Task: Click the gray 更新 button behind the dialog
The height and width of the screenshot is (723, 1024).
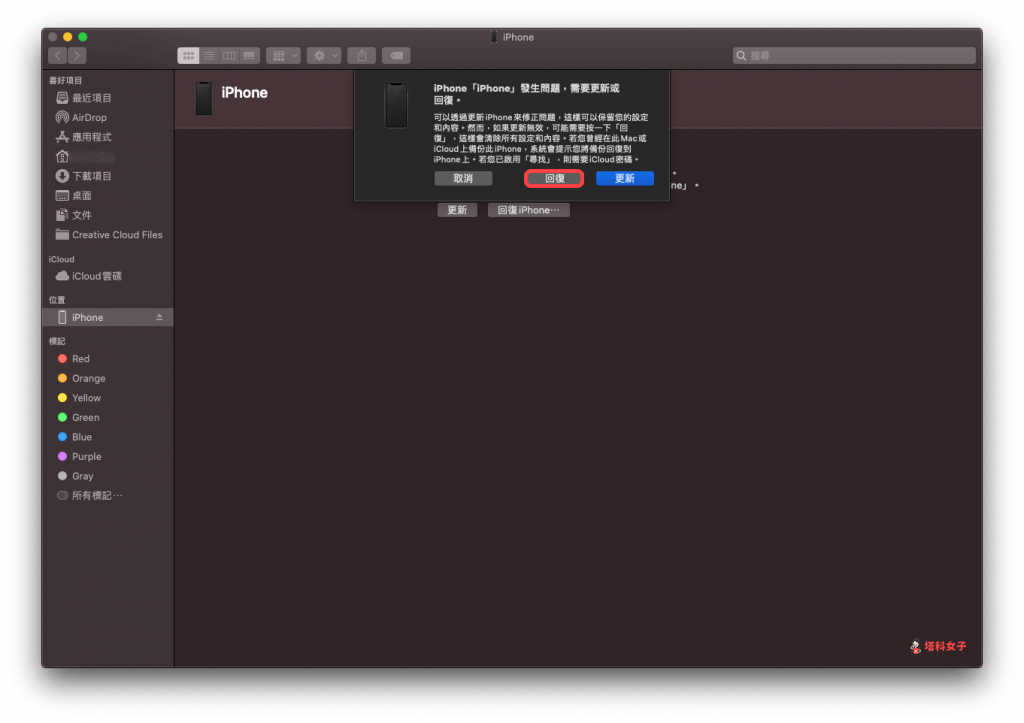Action: [457, 210]
